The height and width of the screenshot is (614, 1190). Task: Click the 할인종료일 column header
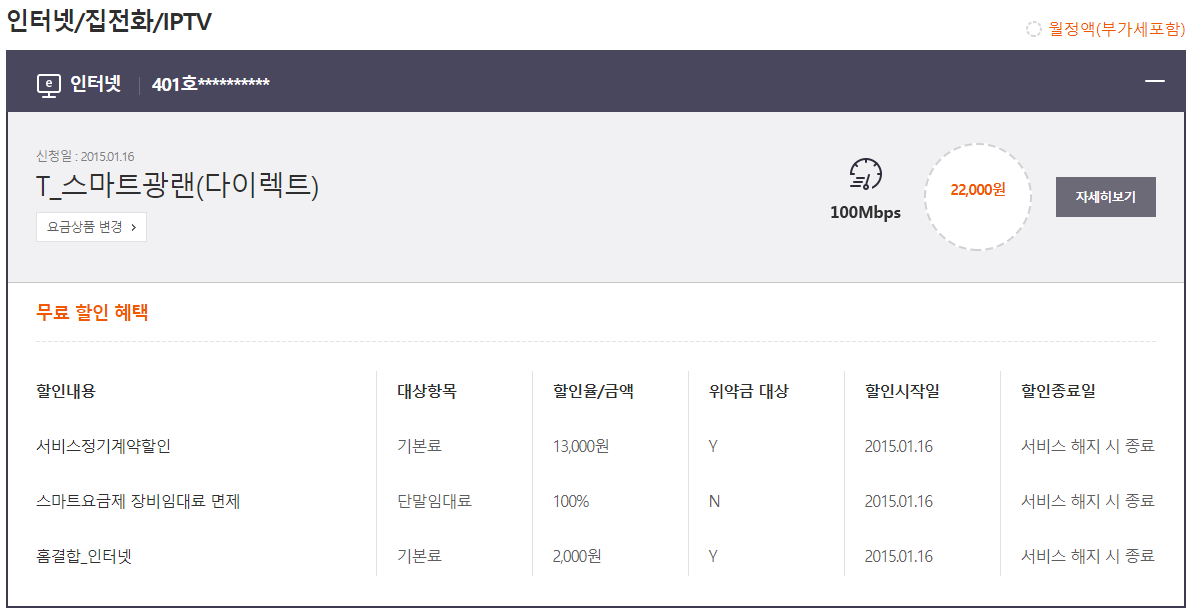point(1058,391)
